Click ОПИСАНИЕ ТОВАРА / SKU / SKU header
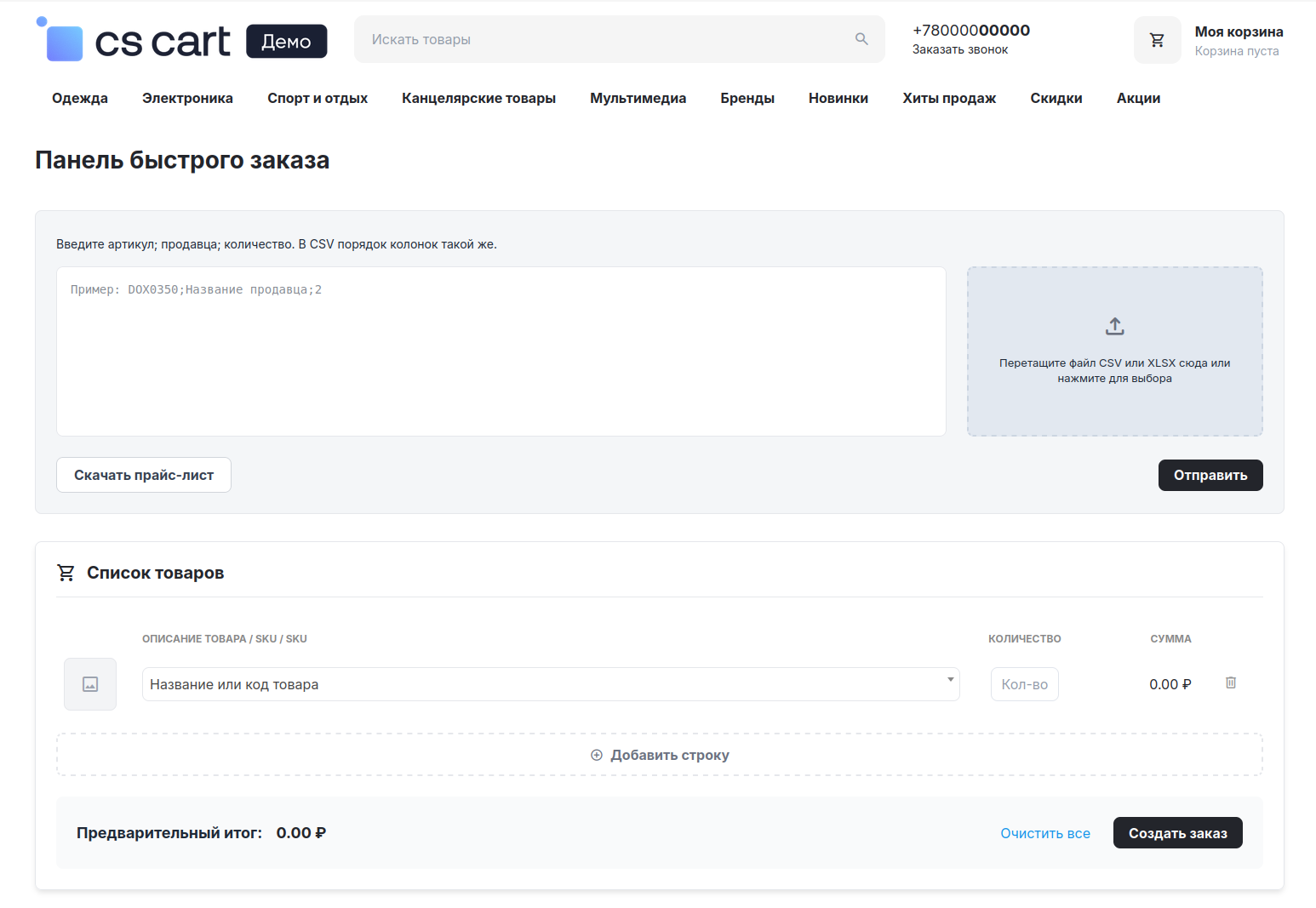 coord(225,639)
